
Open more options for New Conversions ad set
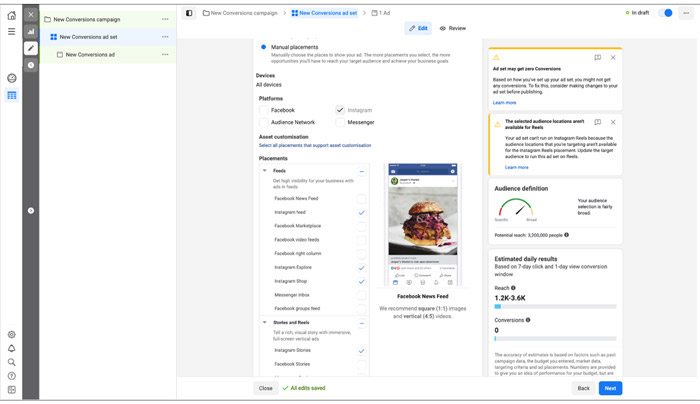[165, 37]
